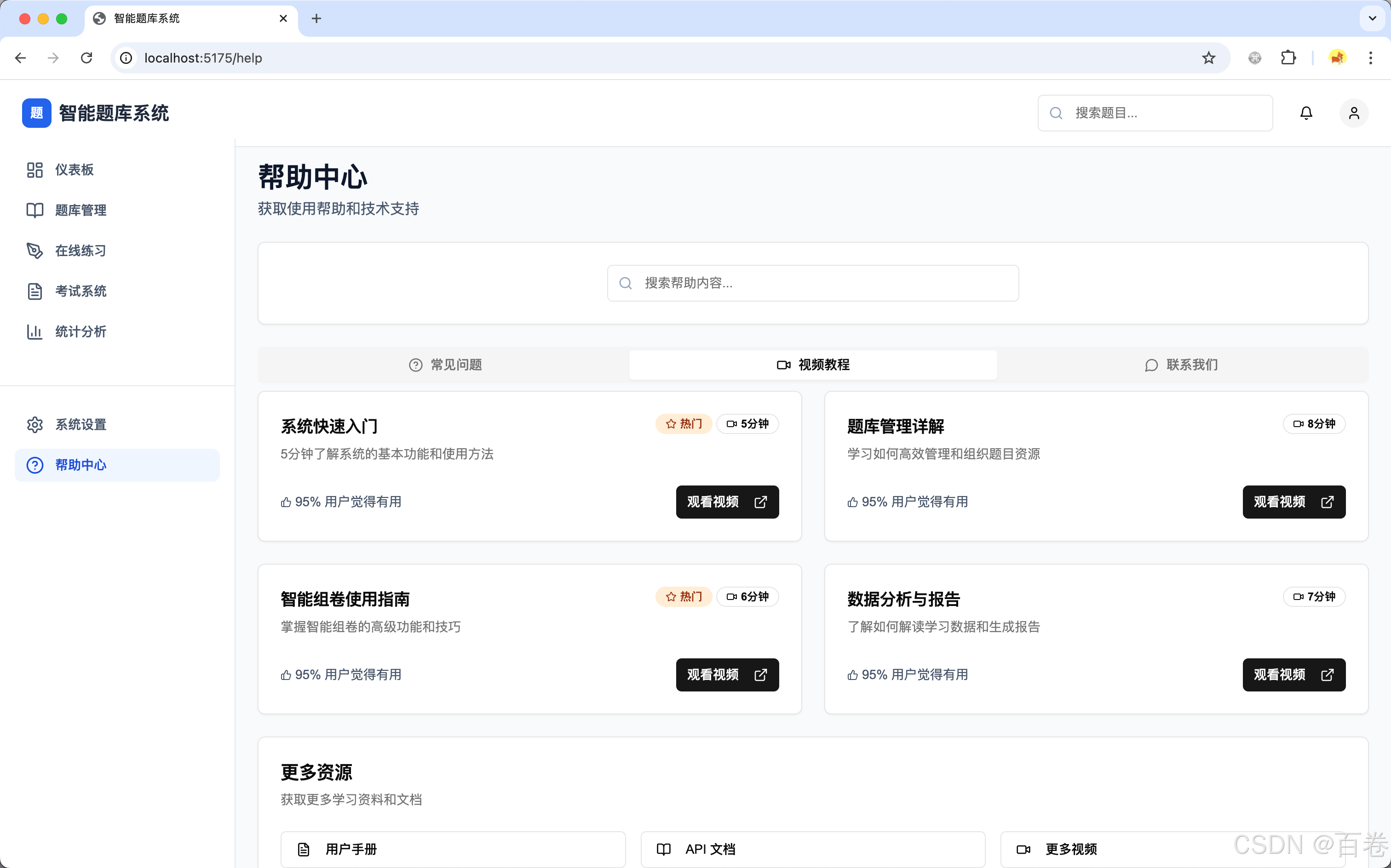This screenshot has height=868, width=1391.
Task: Open 系统设置 with the gear icon
Action: [x=34, y=424]
